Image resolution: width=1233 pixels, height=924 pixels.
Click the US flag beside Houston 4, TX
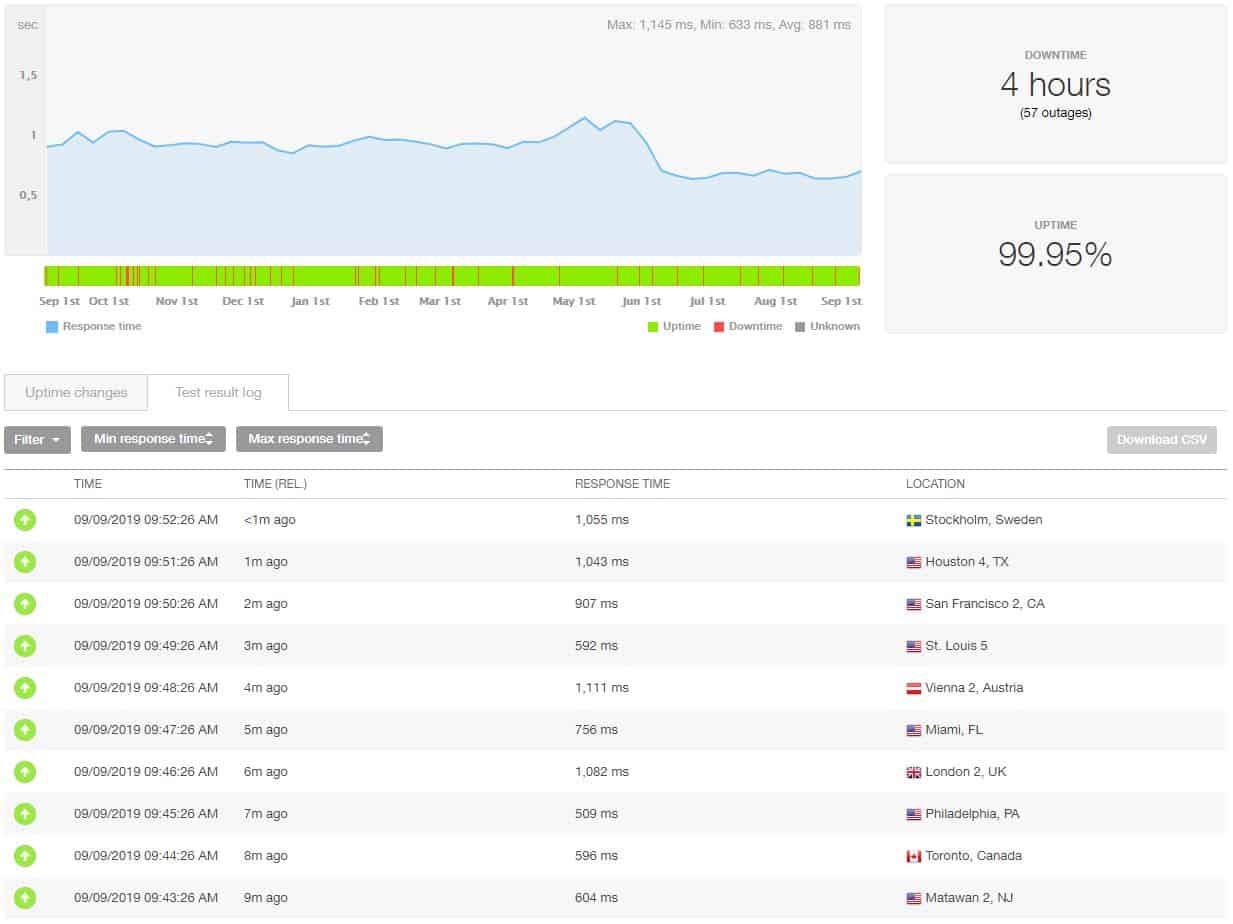[913, 562]
